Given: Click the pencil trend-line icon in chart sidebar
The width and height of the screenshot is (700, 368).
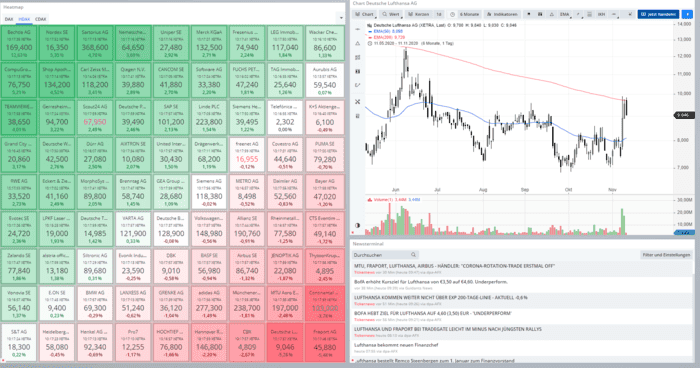Looking at the screenshot, I should [358, 85].
